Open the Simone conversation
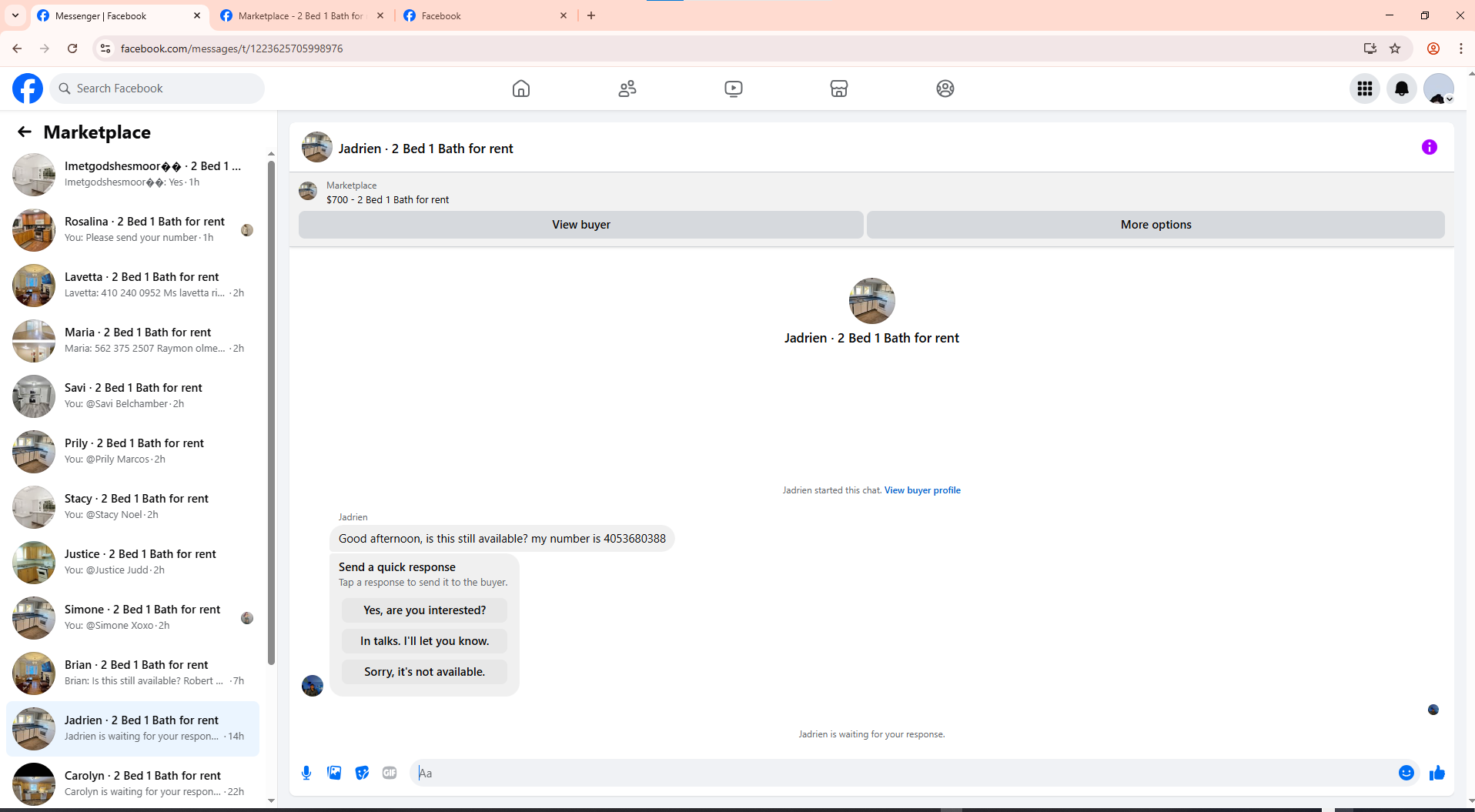 [x=132, y=618]
